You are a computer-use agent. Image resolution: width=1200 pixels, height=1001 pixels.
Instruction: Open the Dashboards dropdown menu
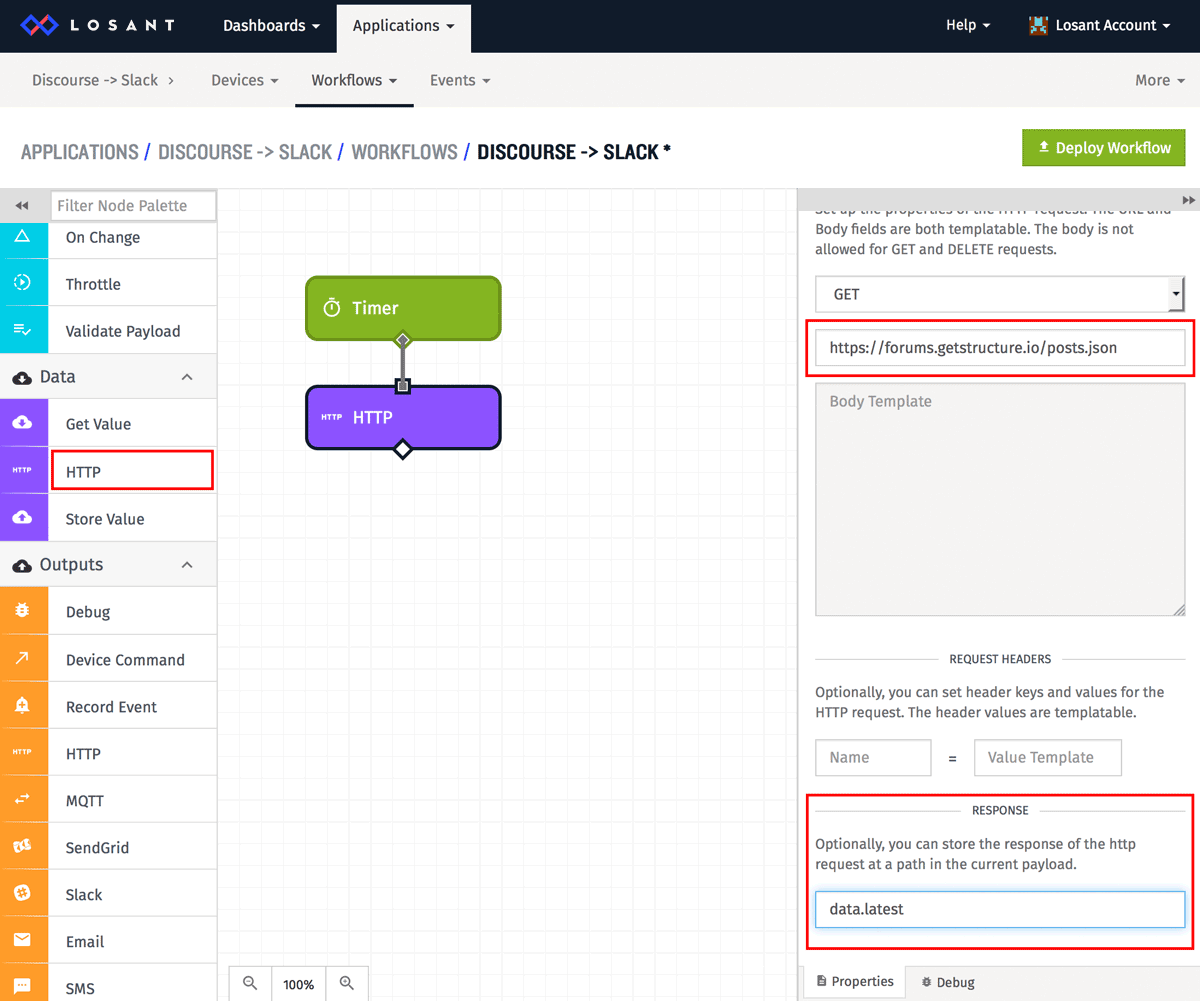tap(271, 25)
